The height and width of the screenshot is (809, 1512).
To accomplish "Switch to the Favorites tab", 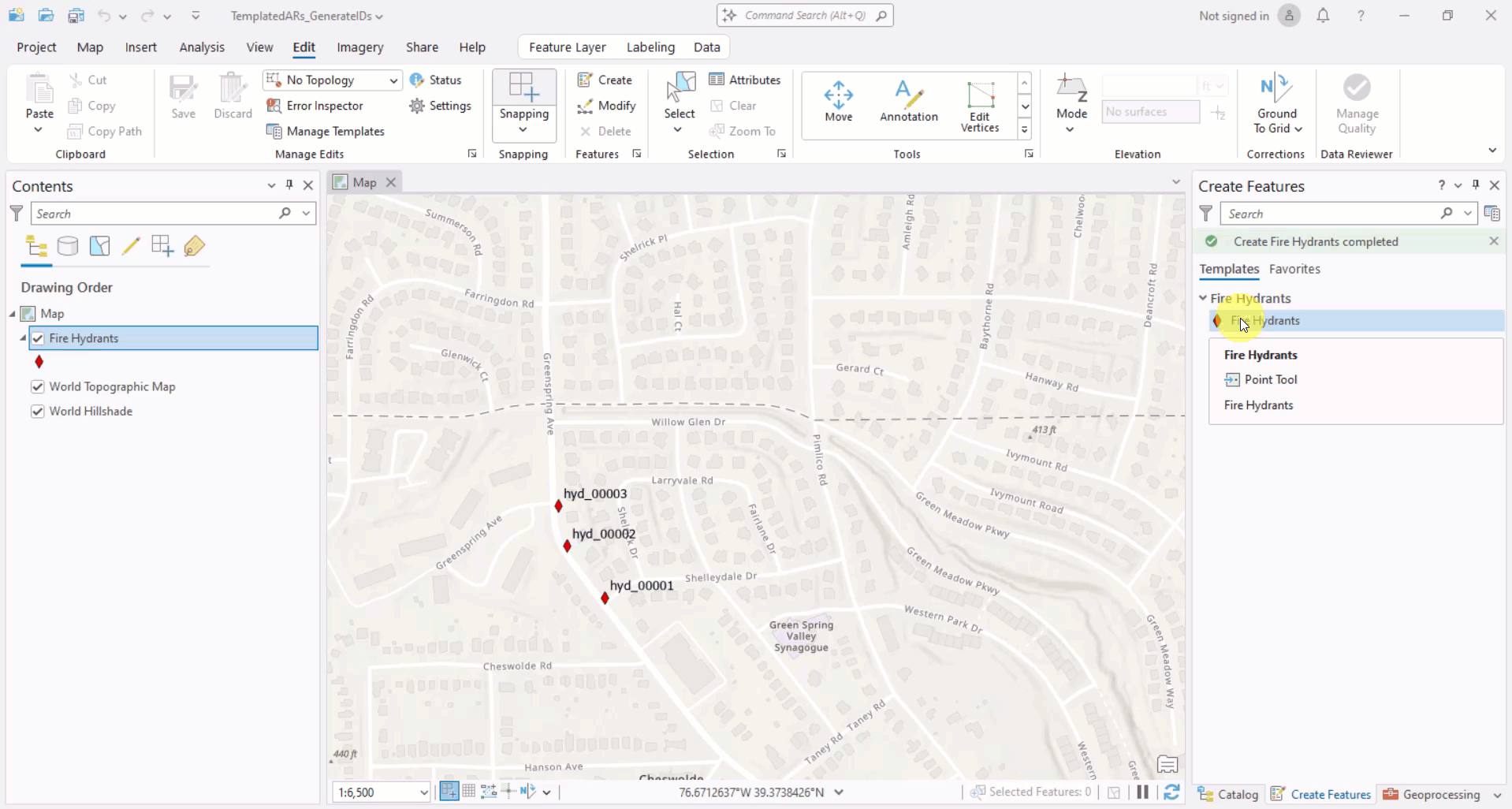I will click(x=1294, y=269).
